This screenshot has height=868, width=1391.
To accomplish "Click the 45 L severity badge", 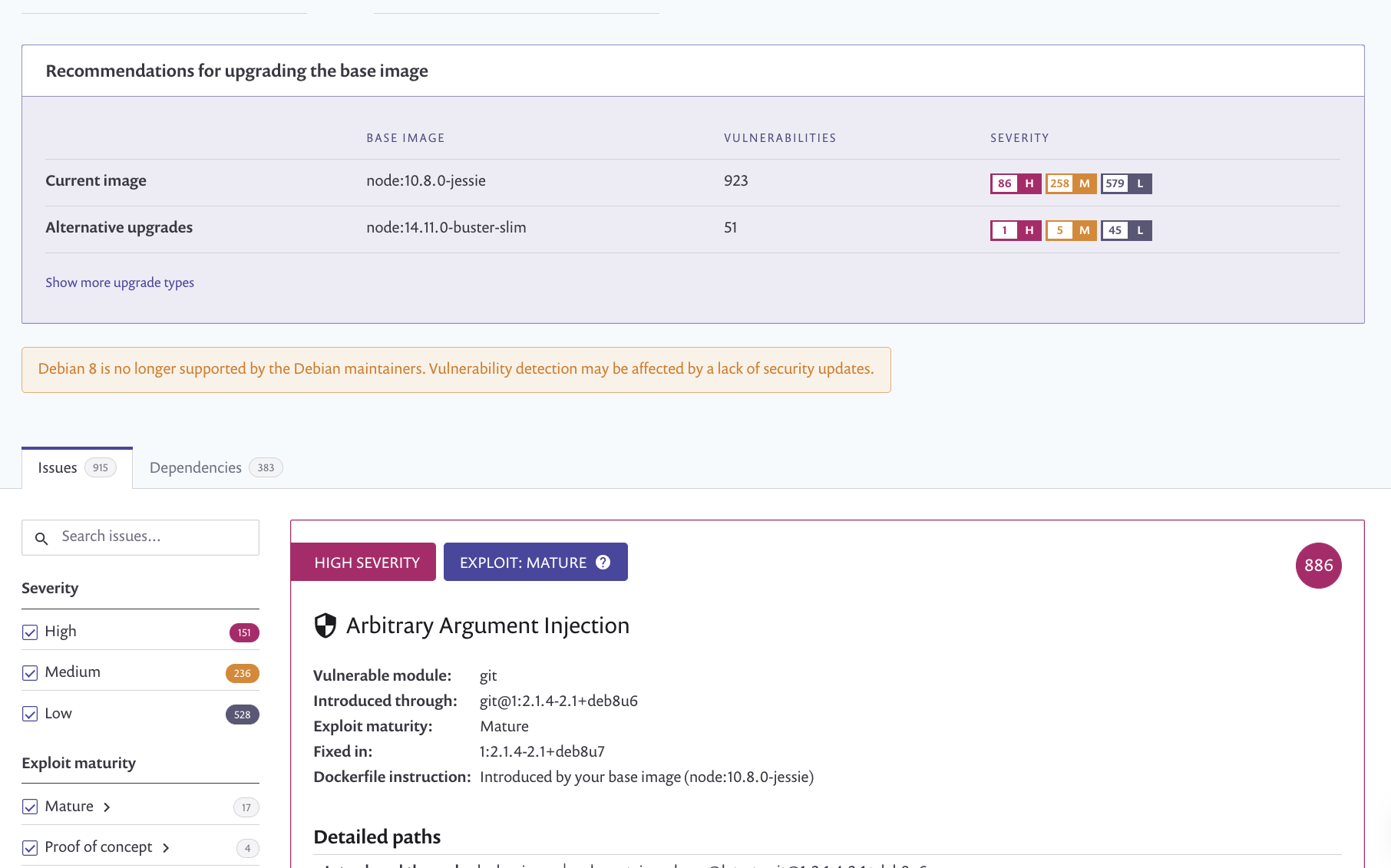I will pyautogui.click(x=1126, y=230).
